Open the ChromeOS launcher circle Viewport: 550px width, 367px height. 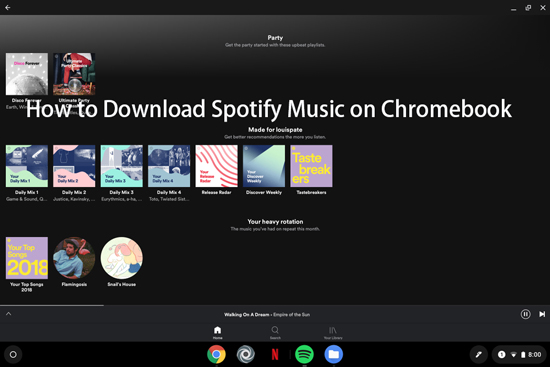pyautogui.click(x=13, y=355)
